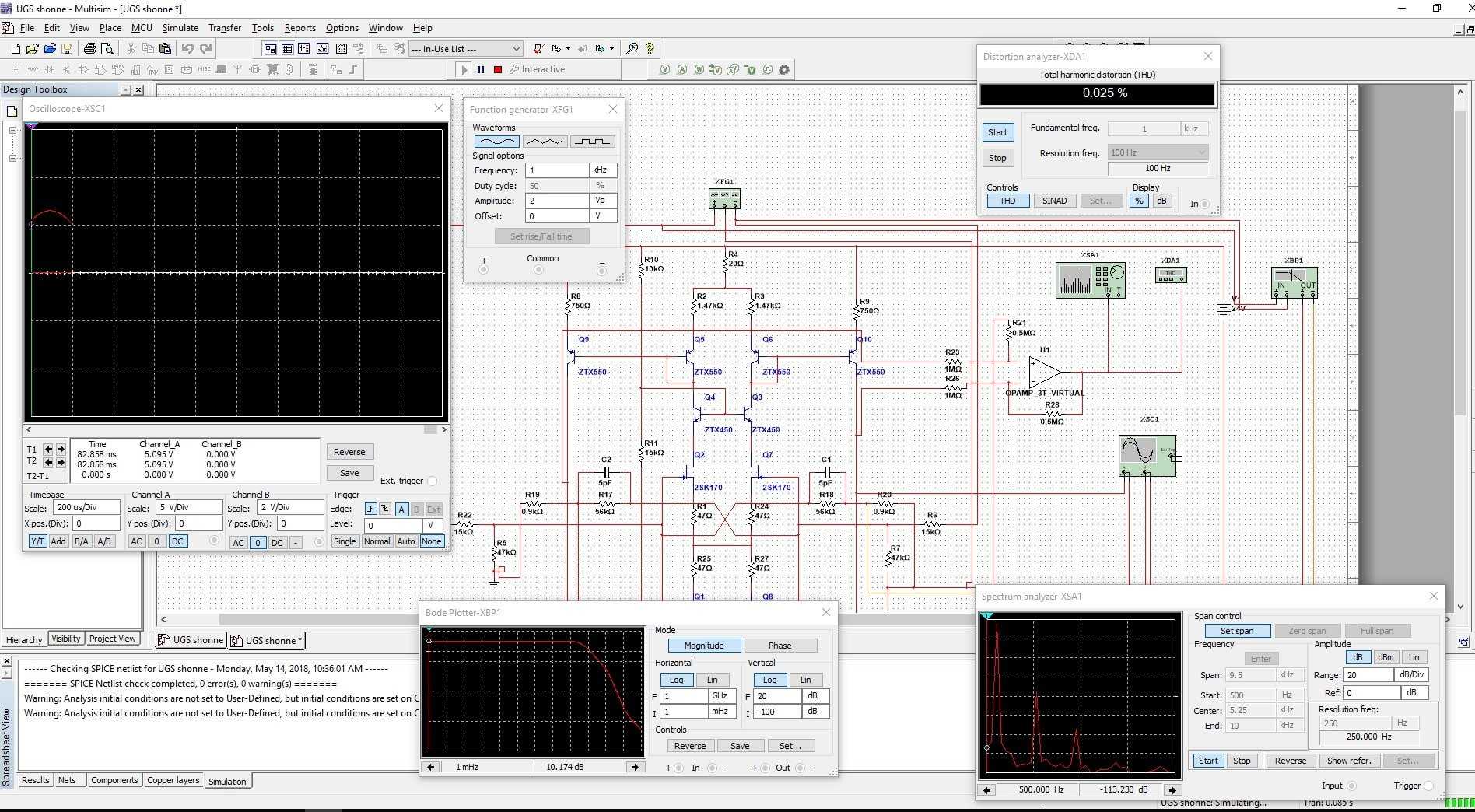Click the schematic vertical scrollbar thumb
Viewport: 1475px width, 812px height.
pos(1460,264)
